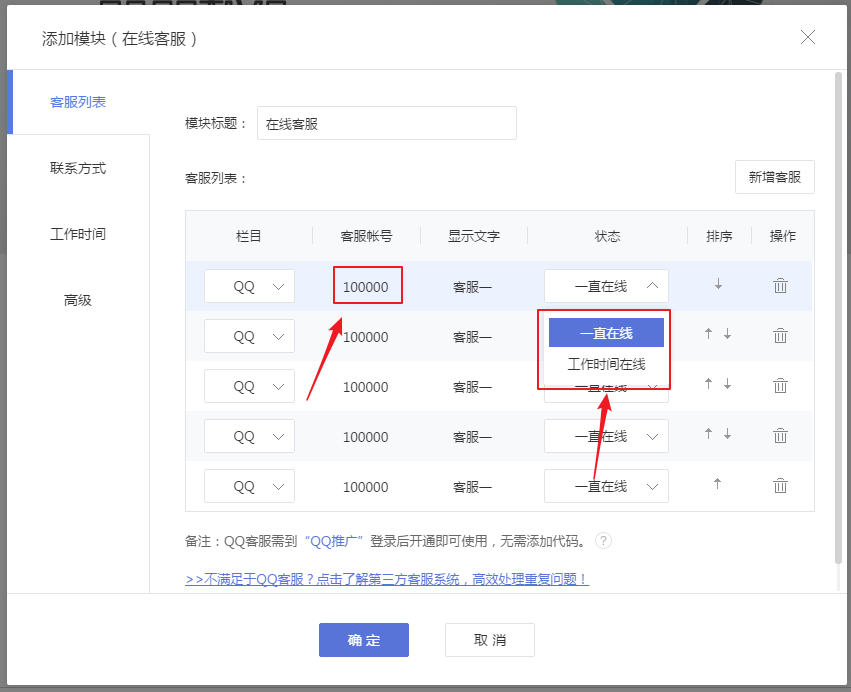Click 取消 to cancel the dialog
Screen dimensions: 851x692
[x=490, y=640]
